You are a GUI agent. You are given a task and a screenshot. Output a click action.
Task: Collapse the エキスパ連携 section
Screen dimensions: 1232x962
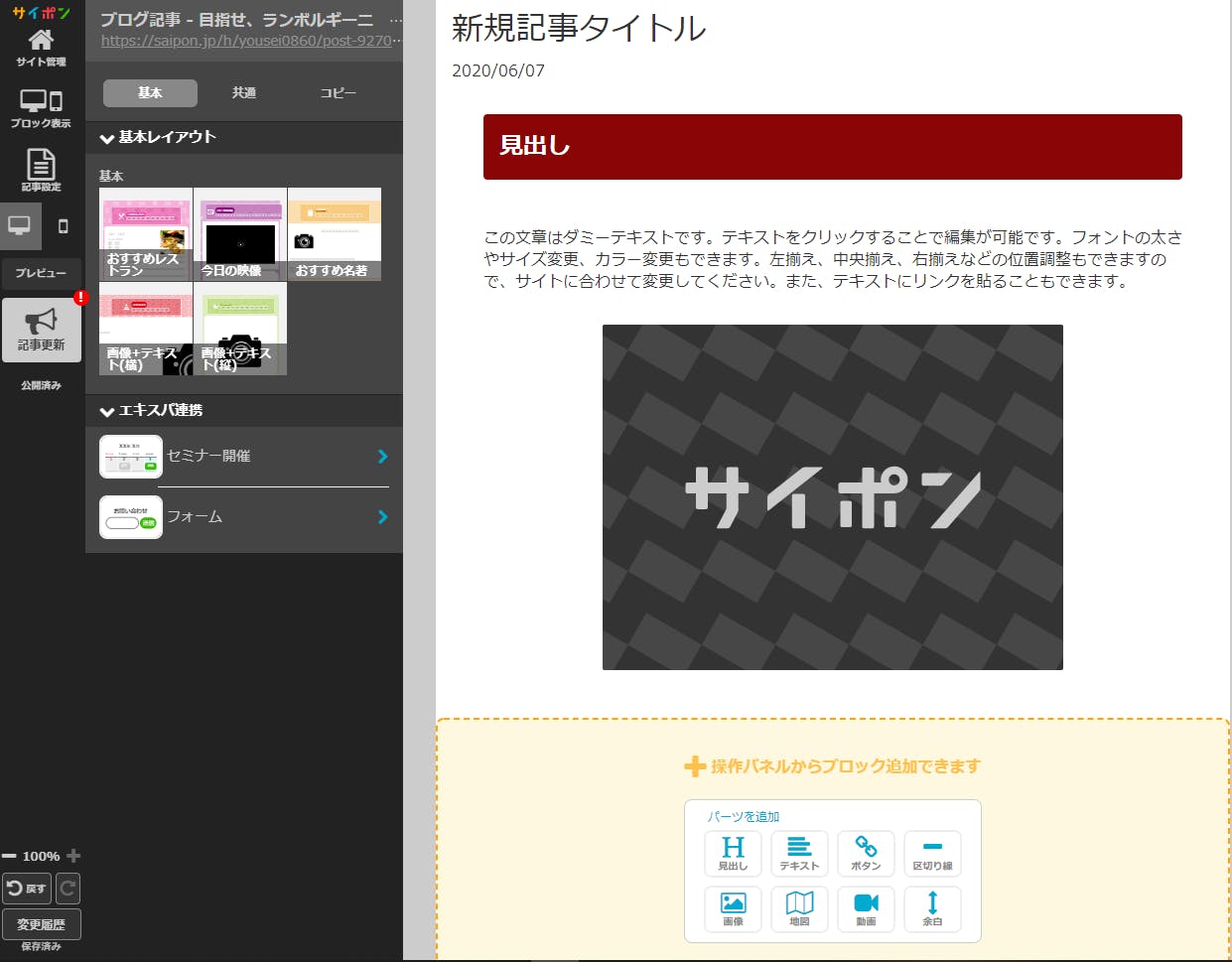click(107, 411)
